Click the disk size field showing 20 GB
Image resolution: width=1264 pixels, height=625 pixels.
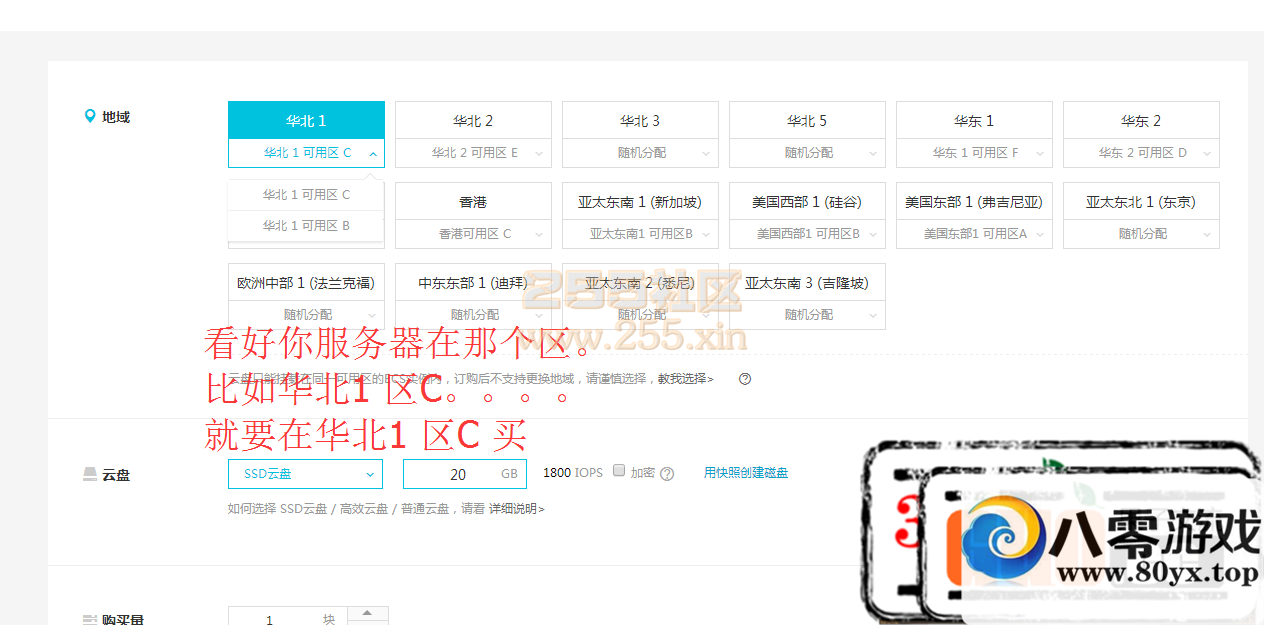465,474
